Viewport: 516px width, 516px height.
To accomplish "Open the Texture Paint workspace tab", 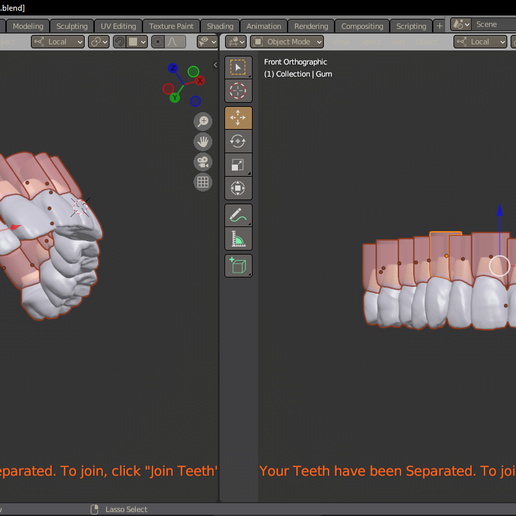I will 171,26.
